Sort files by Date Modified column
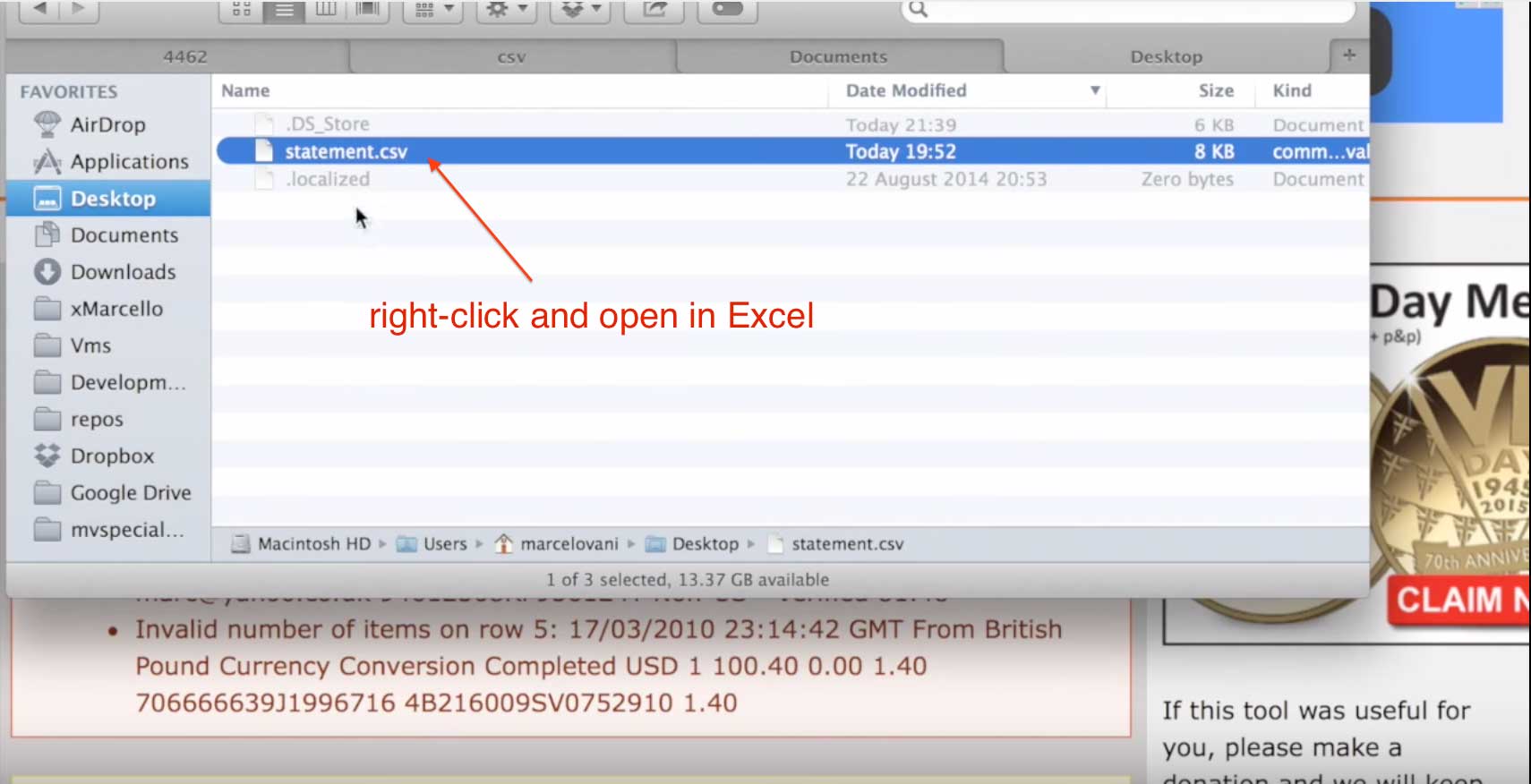The width and height of the screenshot is (1531, 784). 906,90
